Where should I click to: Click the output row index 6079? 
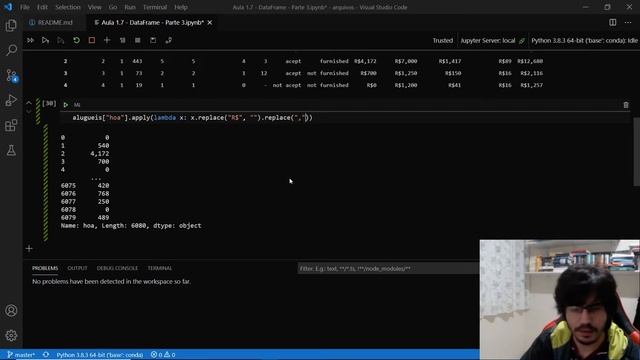pos(68,218)
